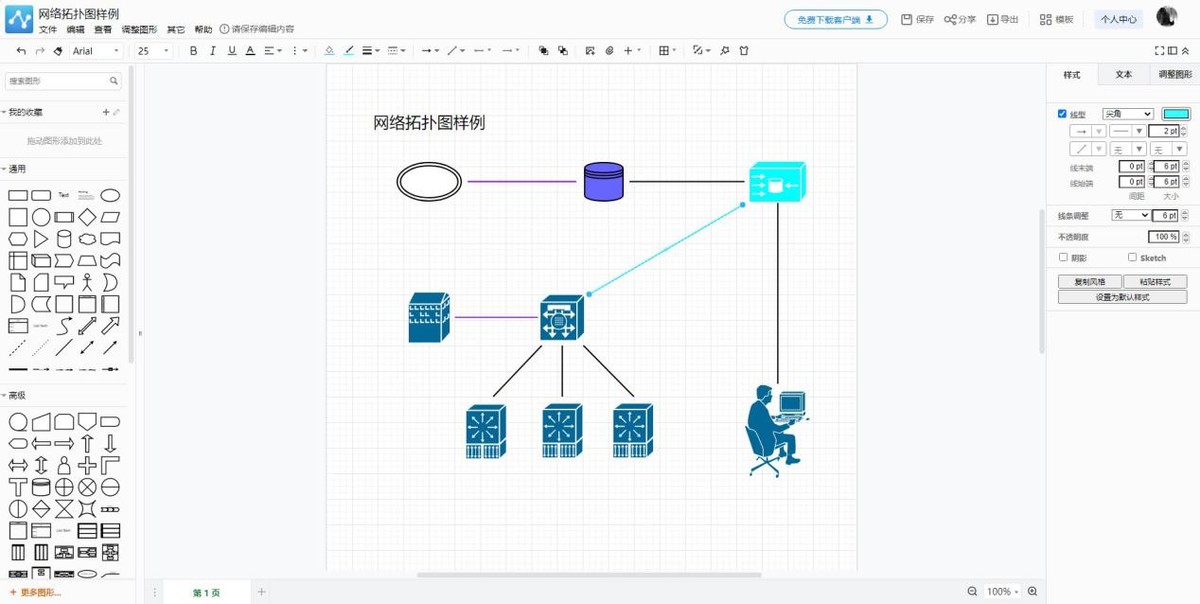Uncheck the 线型 line style checkbox
This screenshot has width=1200, height=604.
click(1063, 114)
